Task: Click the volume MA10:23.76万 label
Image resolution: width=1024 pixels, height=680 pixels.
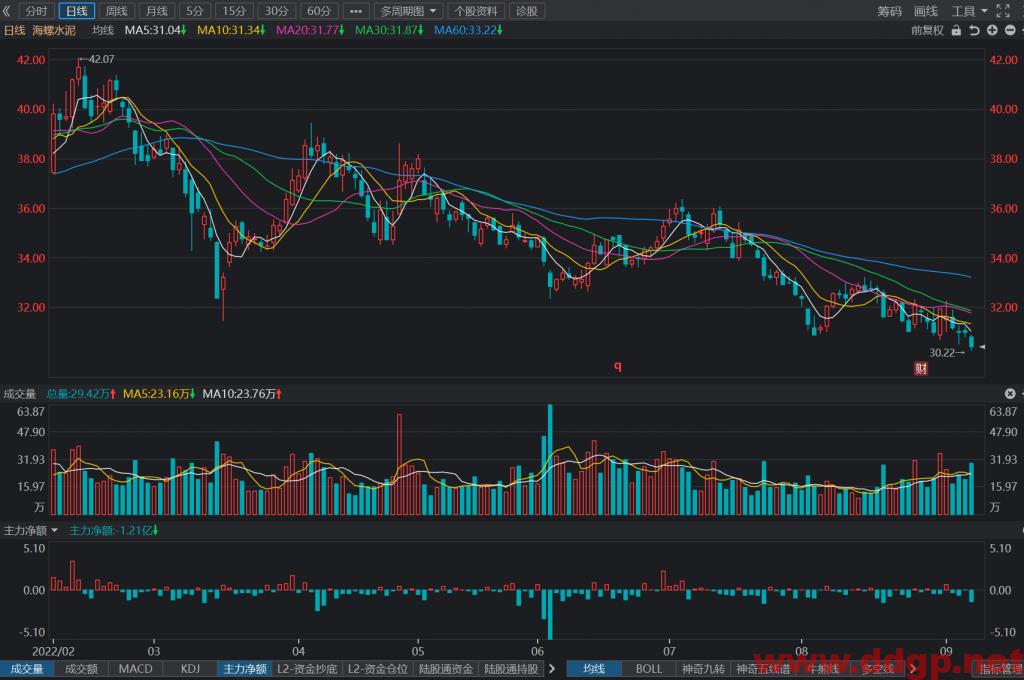Action: (x=242, y=394)
